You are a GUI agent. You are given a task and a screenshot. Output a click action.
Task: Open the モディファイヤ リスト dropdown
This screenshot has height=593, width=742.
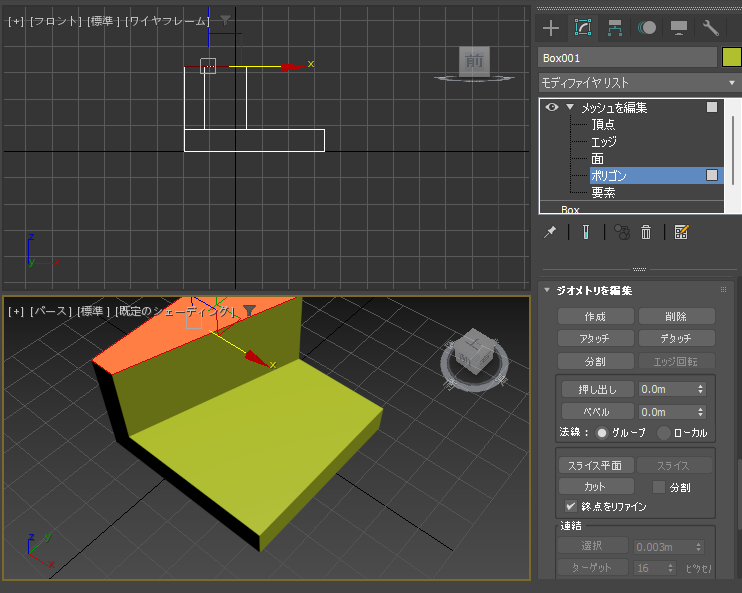tap(639, 83)
